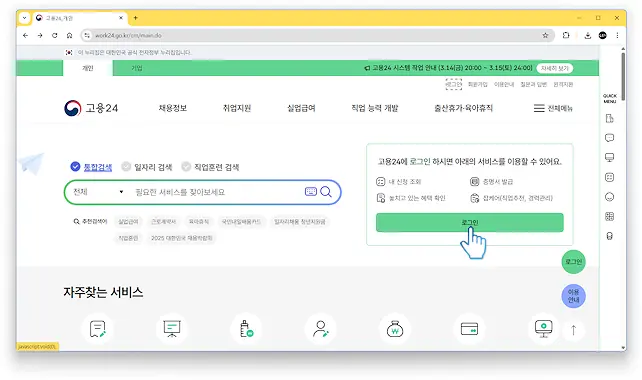Open the chat bubble icon in Quick Menu
Image resolution: width=642 pixels, height=380 pixels.
coord(610,138)
